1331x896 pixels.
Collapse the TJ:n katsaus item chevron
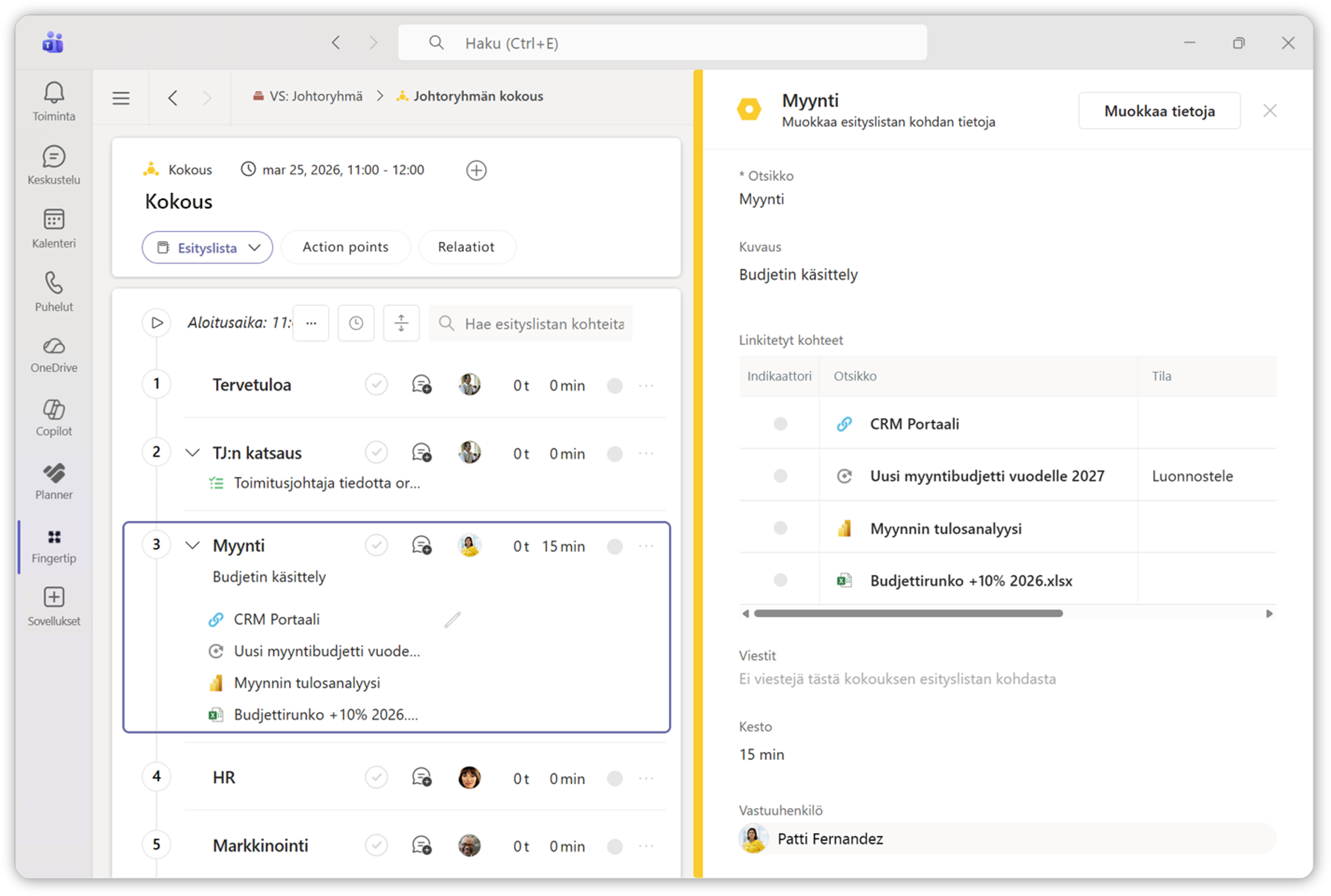192,453
